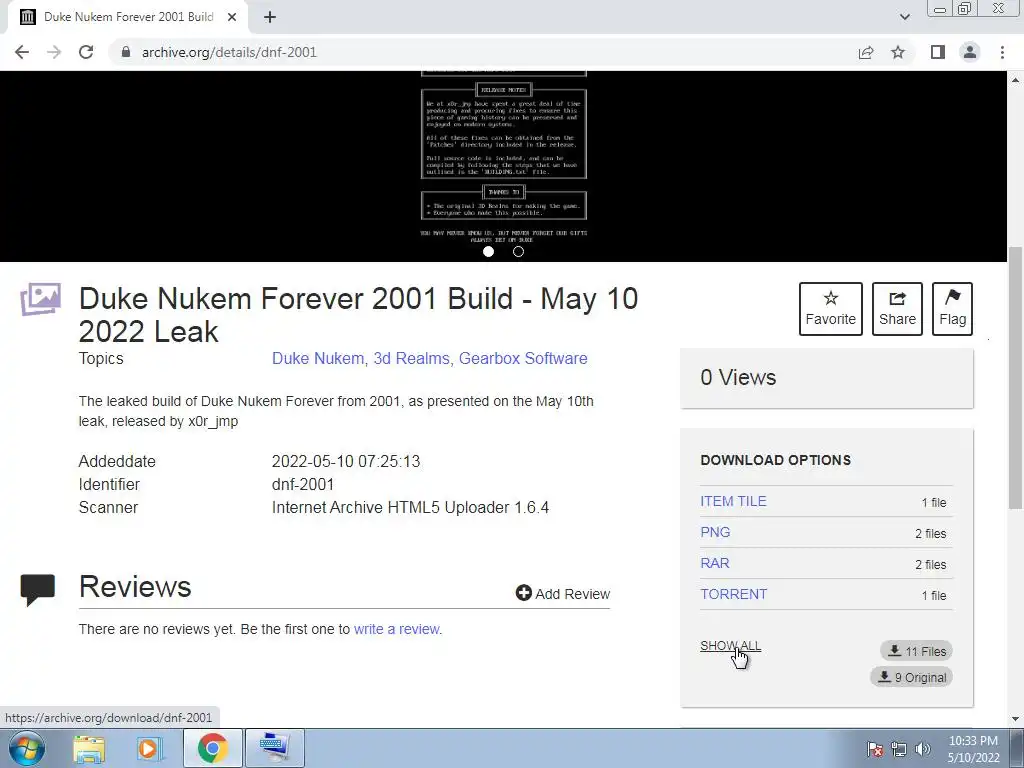Select the Duke Nukem Forever 2001 Build tab
1024x768 pixels.
point(129,17)
